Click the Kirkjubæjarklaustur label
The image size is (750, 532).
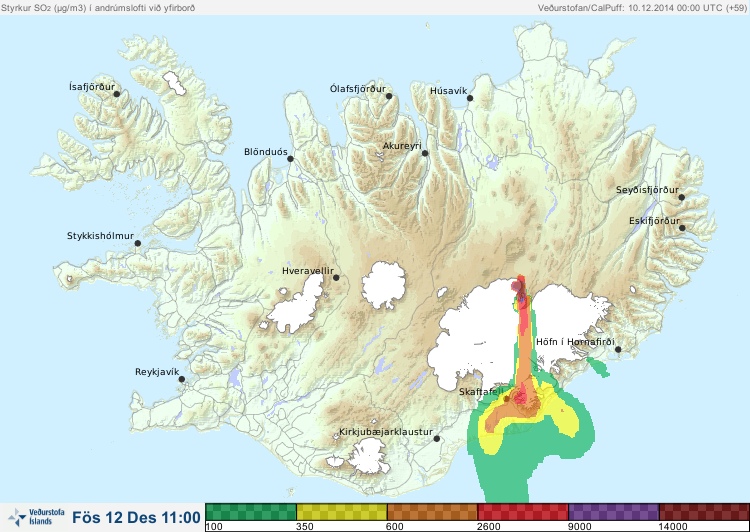point(386,432)
